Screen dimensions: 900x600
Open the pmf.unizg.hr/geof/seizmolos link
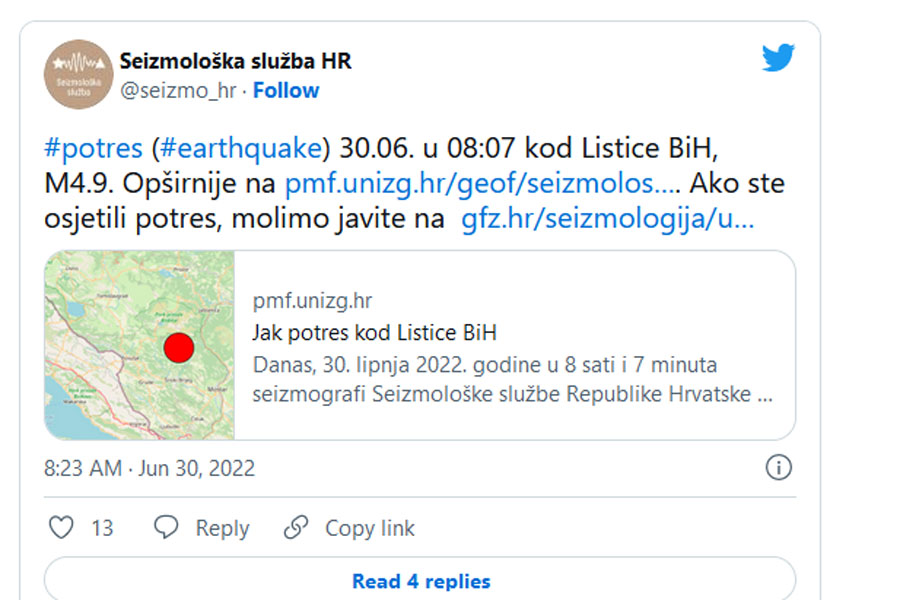point(482,184)
